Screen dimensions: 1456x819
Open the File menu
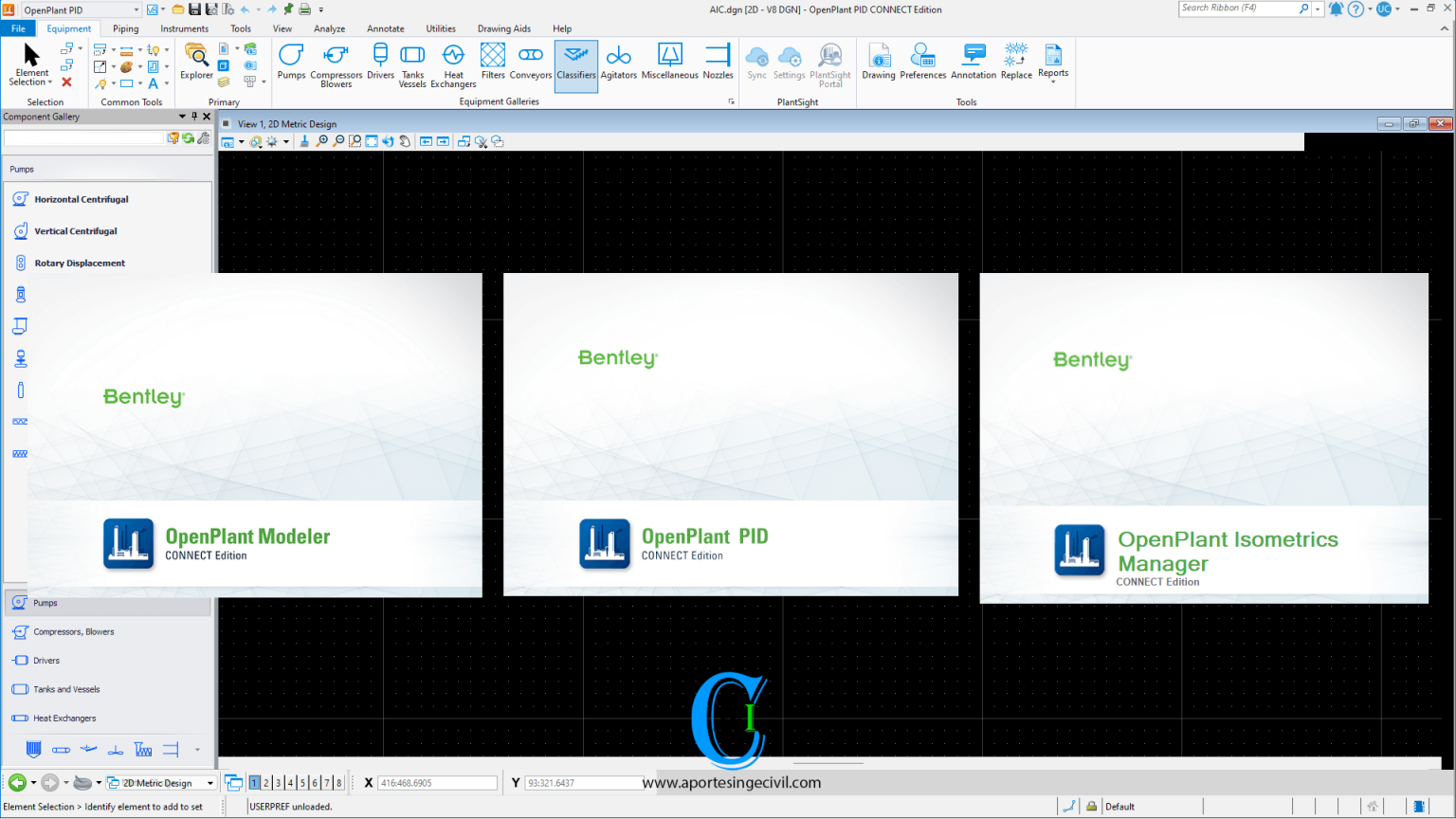click(18, 28)
